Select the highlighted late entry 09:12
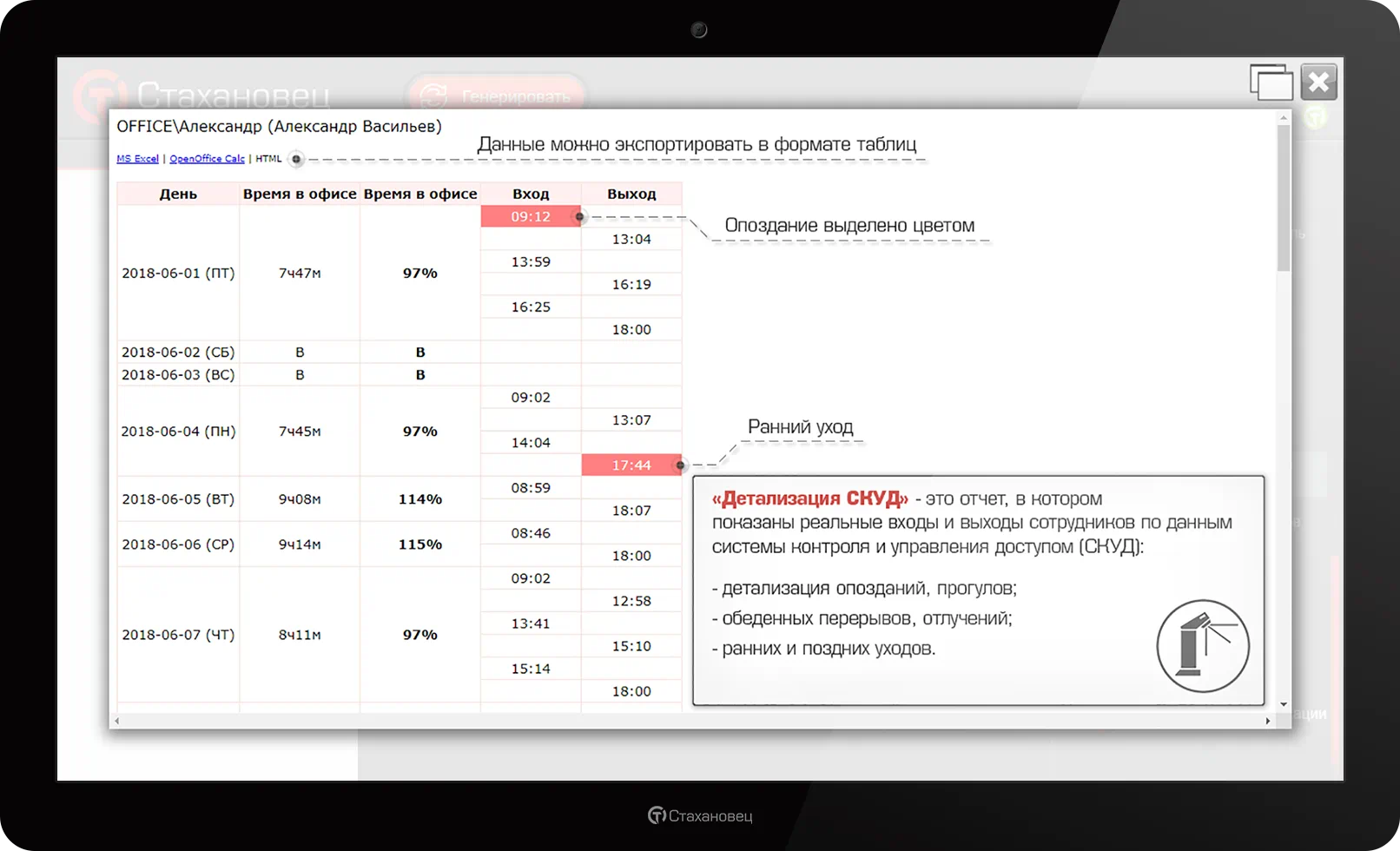The width and height of the screenshot is (1400, 851). click(531, 216)
